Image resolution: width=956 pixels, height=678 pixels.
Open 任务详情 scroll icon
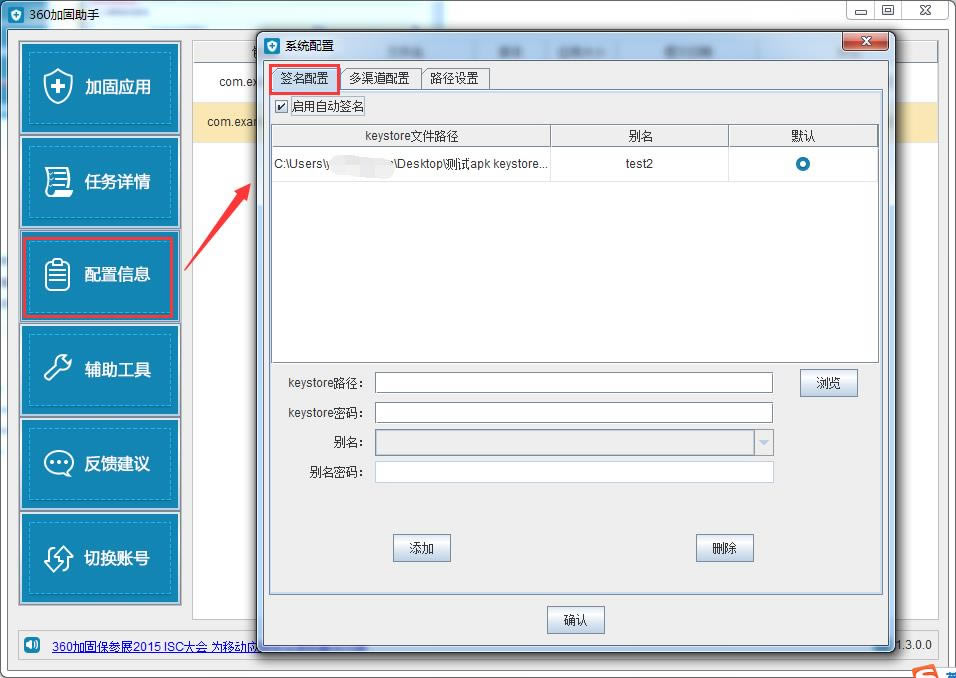click(58, 181)
